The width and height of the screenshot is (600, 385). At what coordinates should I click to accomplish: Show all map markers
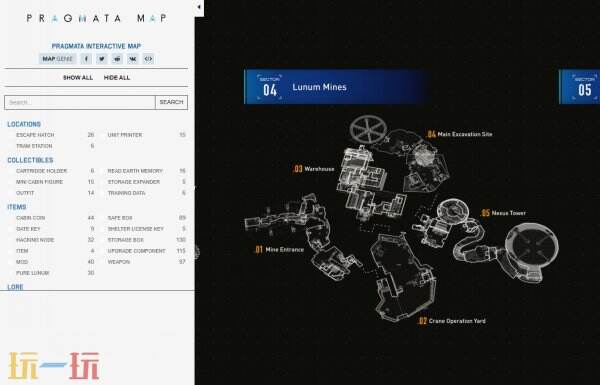tap(78, 78)
